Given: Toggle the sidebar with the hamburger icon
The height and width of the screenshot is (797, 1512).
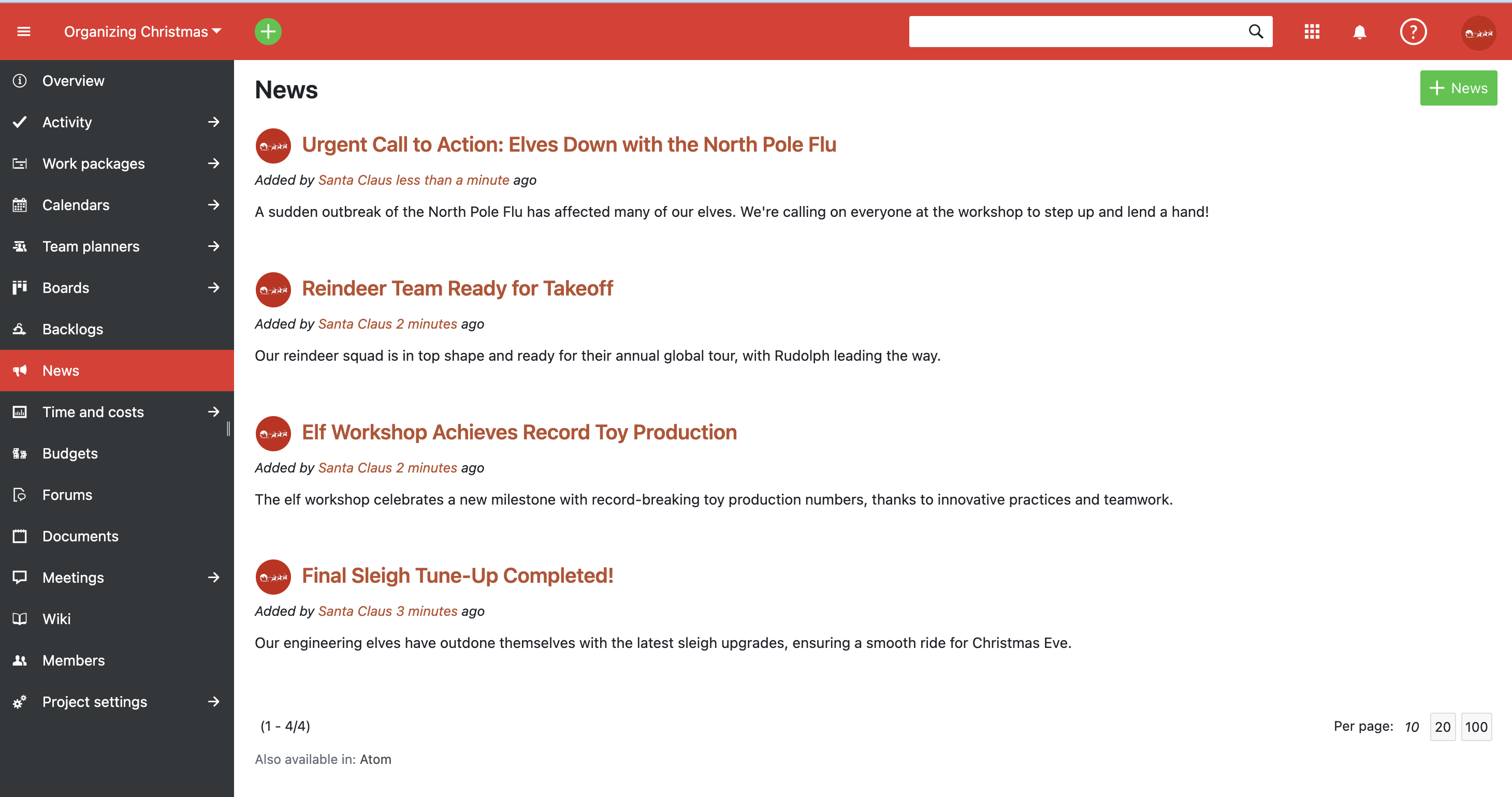Looking at the screenshot, I should 23,31.
